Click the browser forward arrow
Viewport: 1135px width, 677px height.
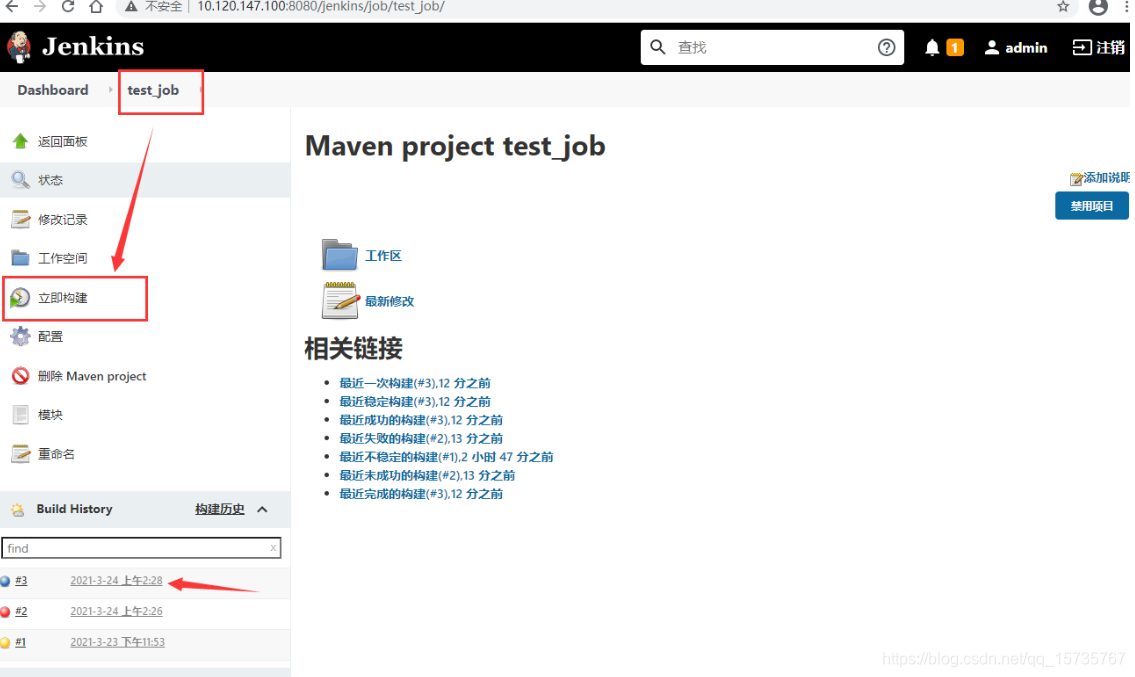pyautogui.click(x=40, y=7)
